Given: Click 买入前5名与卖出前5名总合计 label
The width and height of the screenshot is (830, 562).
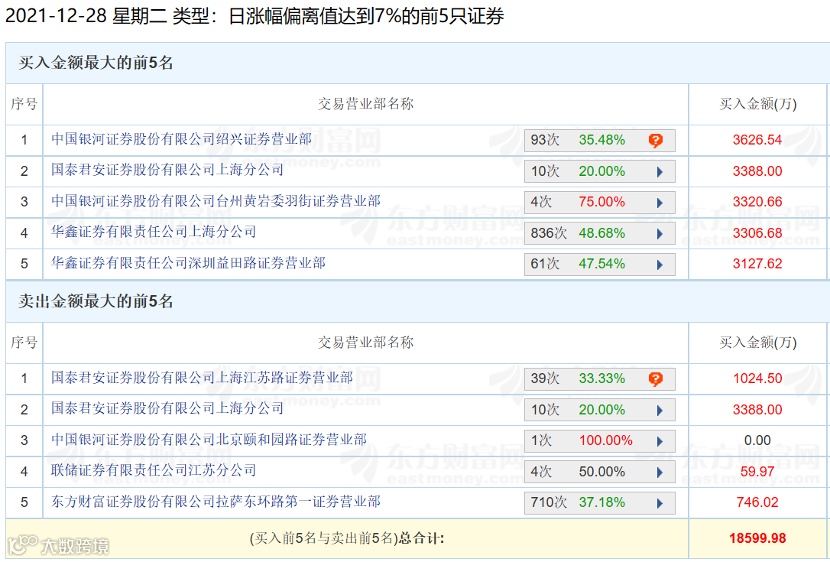Looking at the screenshot, I should point(347,539).
